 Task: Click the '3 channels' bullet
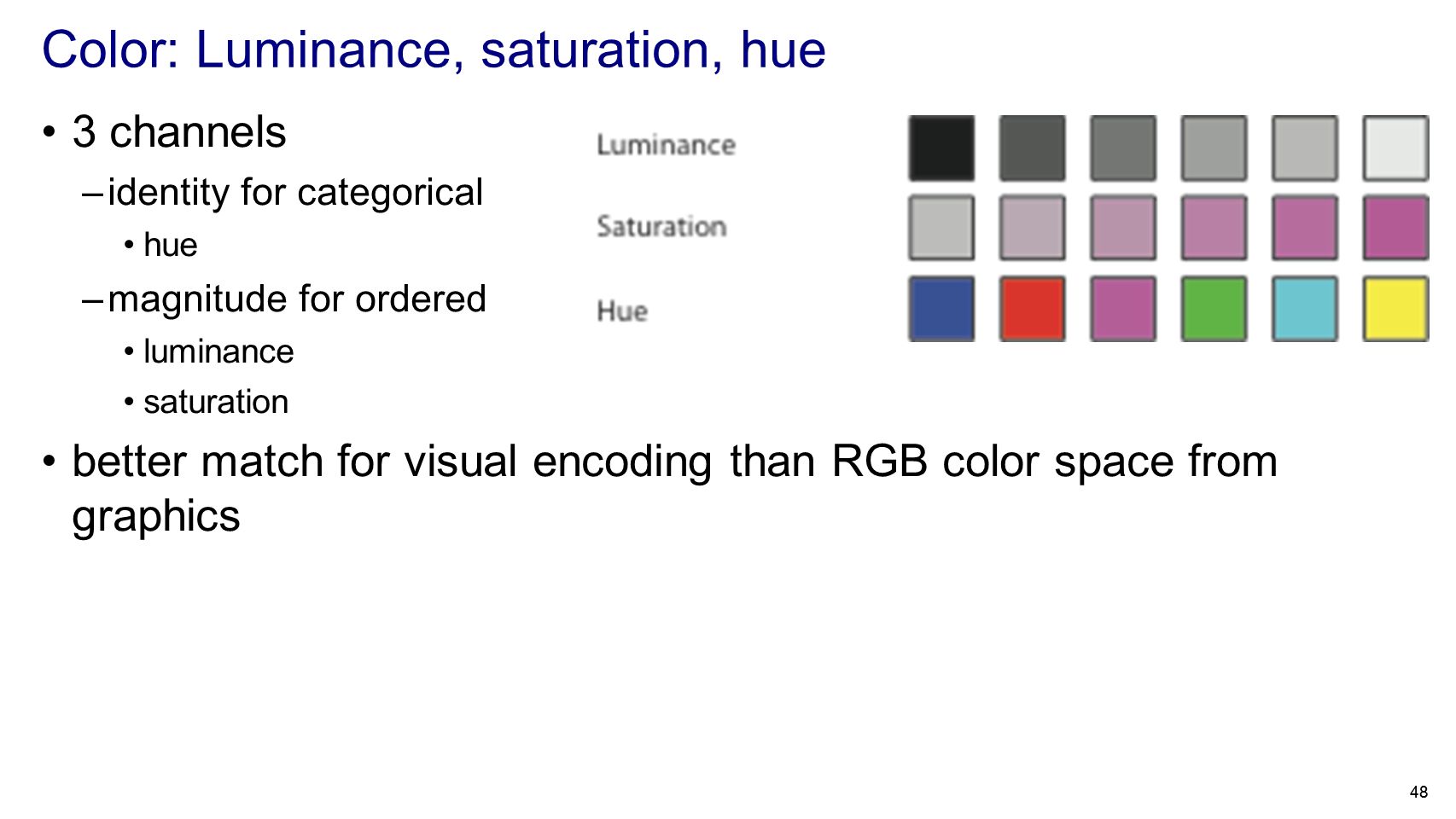(x=179, y=132)
